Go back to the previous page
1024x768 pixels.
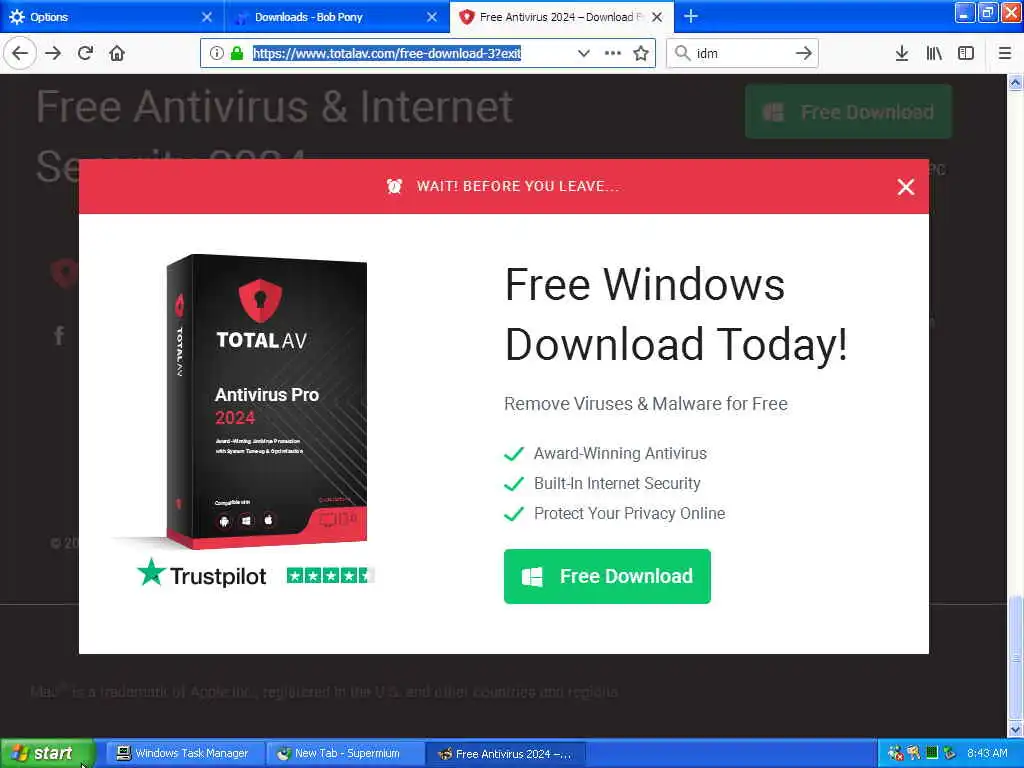click(20, 54)
